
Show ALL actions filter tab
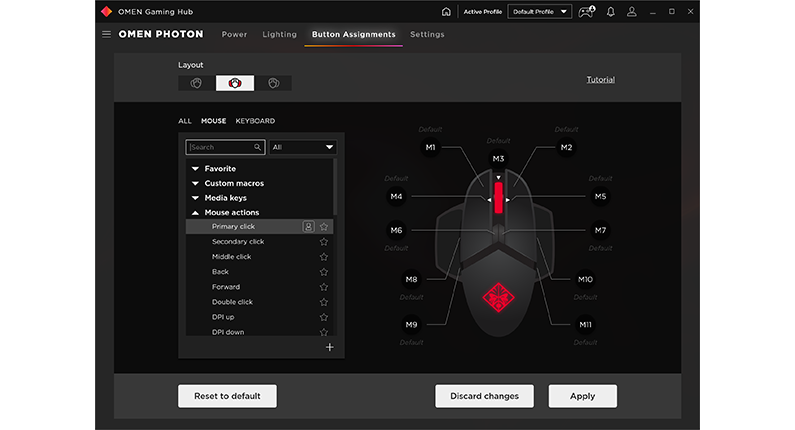tap(185, 121)
